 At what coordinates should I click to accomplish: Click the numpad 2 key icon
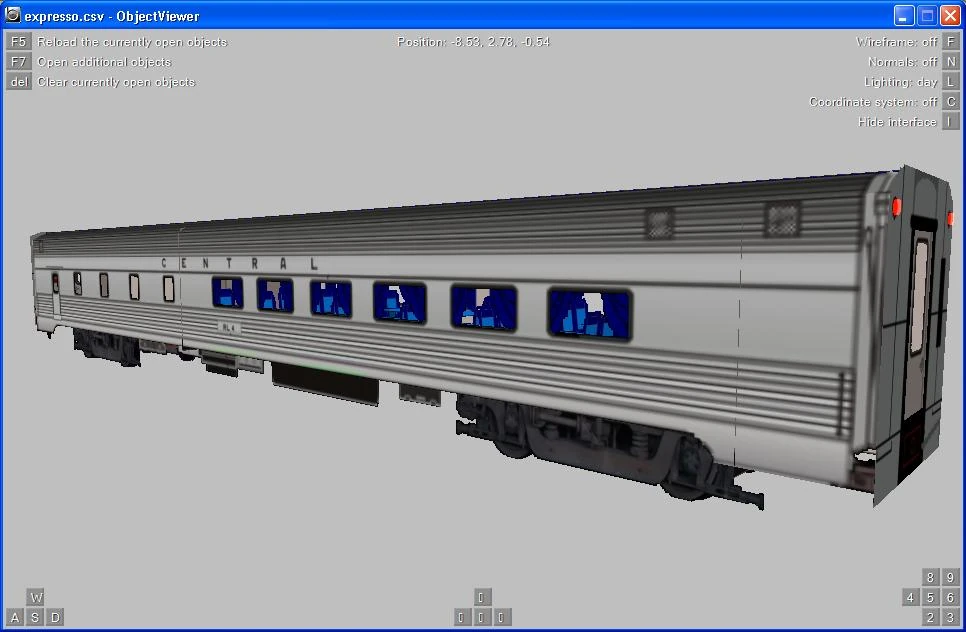pyautogui.click(x=930, y=617)
